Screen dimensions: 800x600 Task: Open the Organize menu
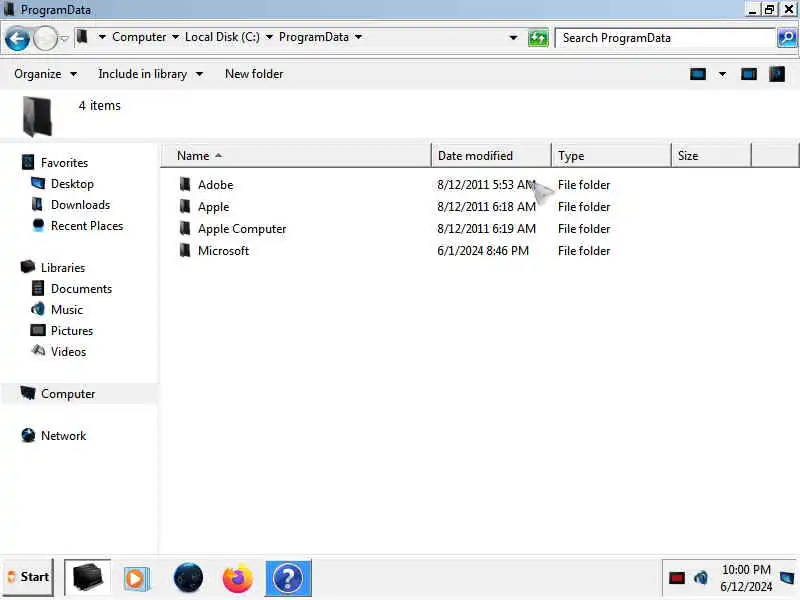tap(45, 74)
